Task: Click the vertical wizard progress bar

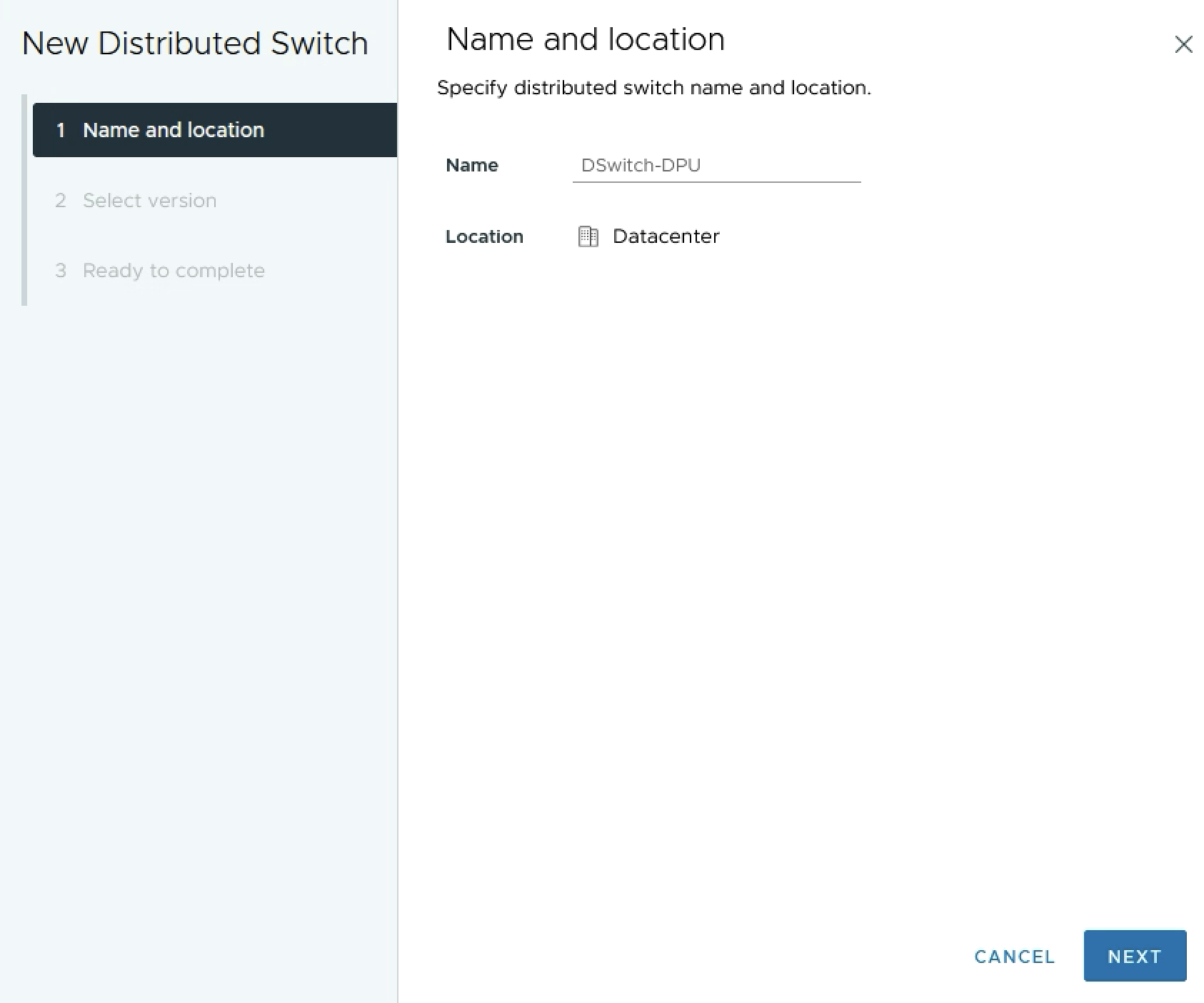Action: coord(24,214)
